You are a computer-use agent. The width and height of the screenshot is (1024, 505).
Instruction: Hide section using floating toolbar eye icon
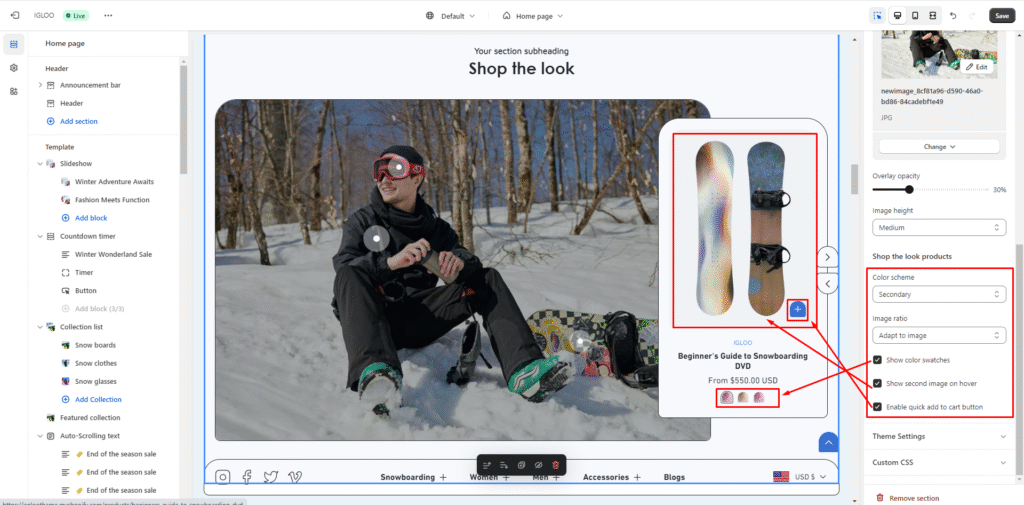point(538,465)
